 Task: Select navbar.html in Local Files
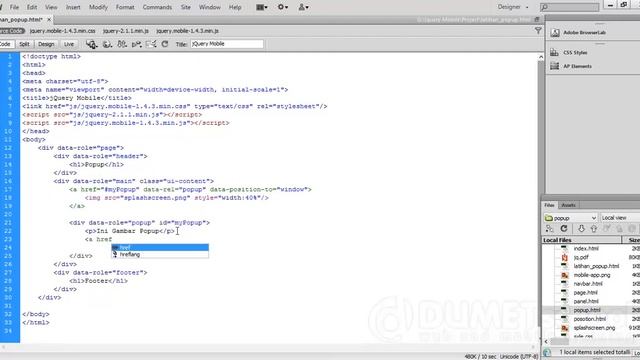[x=588, y=284]
